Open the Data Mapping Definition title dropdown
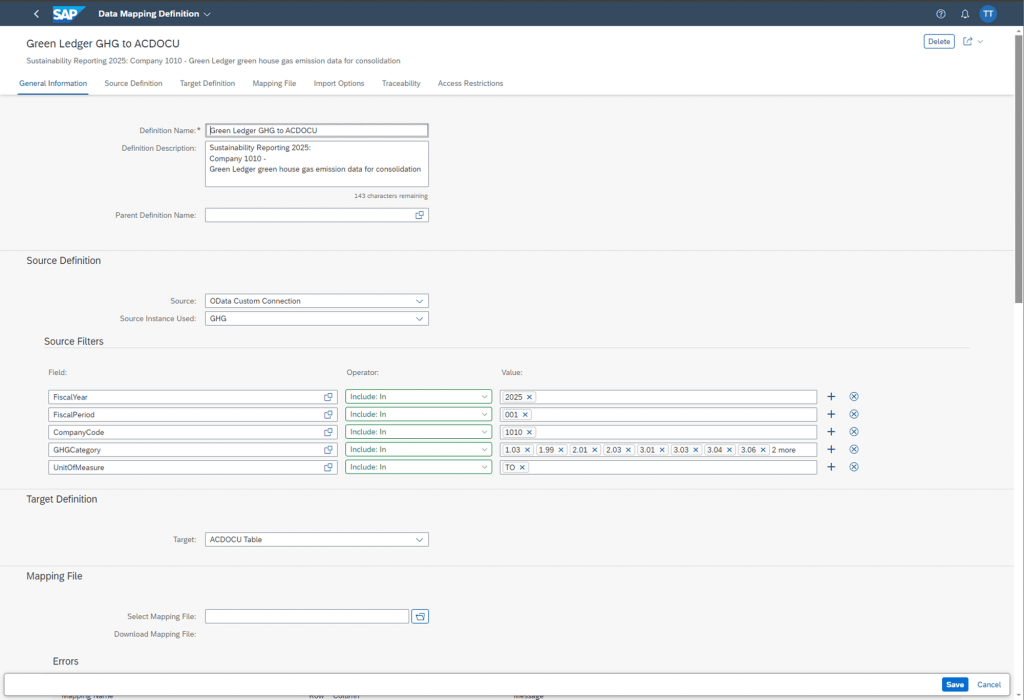 pyautogui.click(x=208, y=14)
